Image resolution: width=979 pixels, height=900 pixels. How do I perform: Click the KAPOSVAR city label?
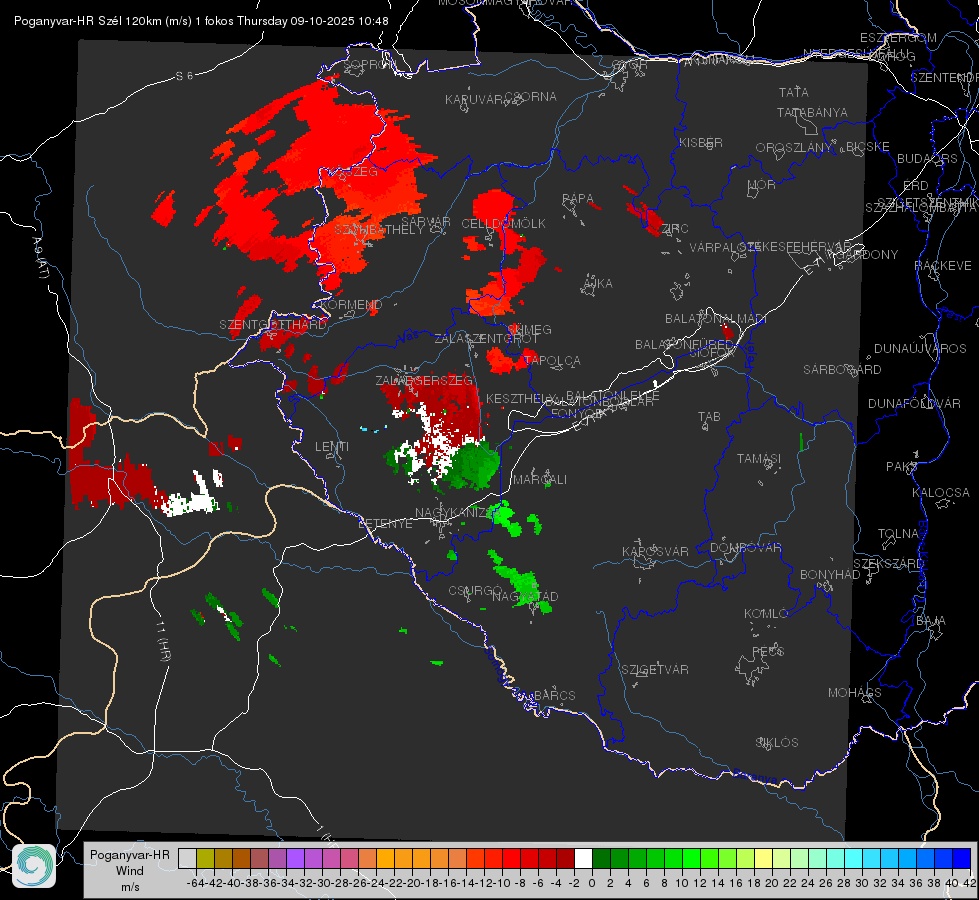pos(655,551)
